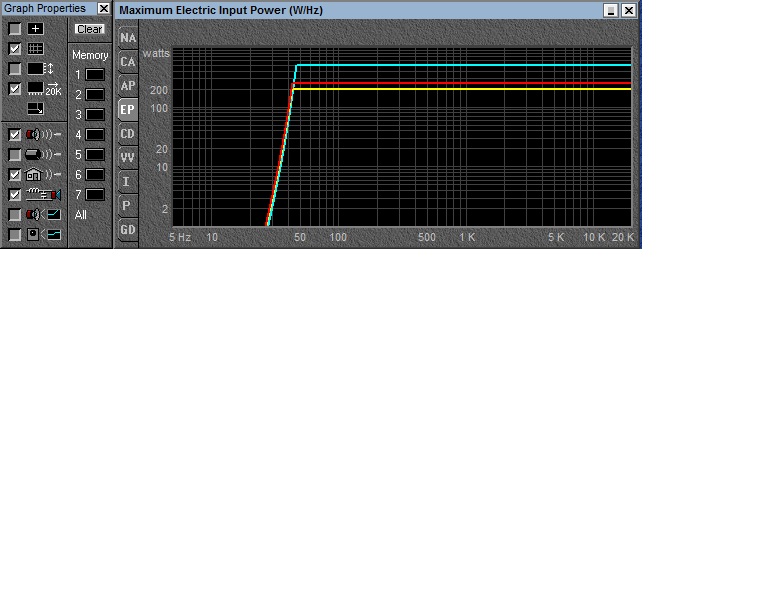Select memory slot 6 swatch

tap(95, 175)
